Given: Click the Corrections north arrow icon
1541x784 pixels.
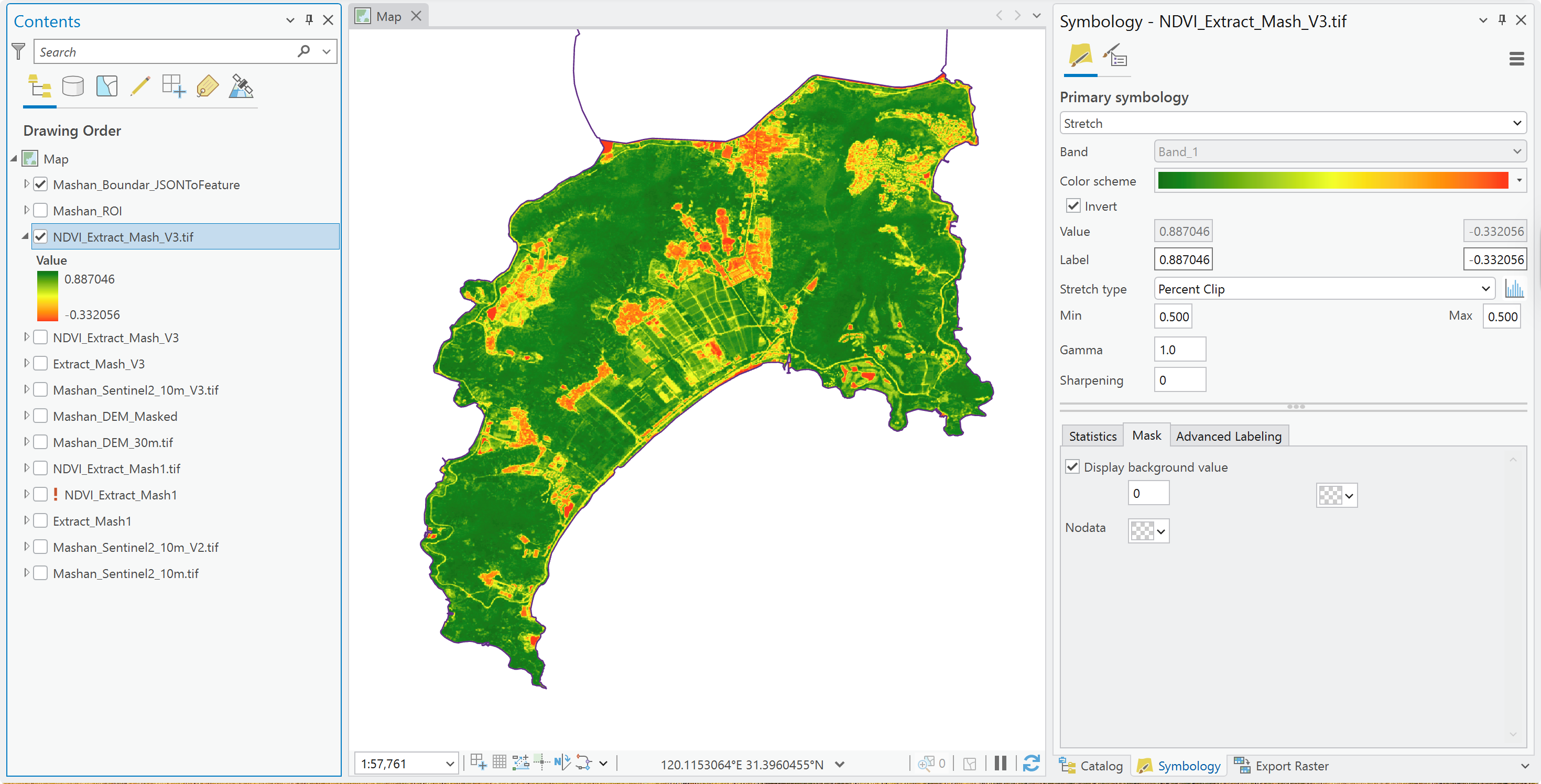Looking at the screenshot, I should 562,763.
